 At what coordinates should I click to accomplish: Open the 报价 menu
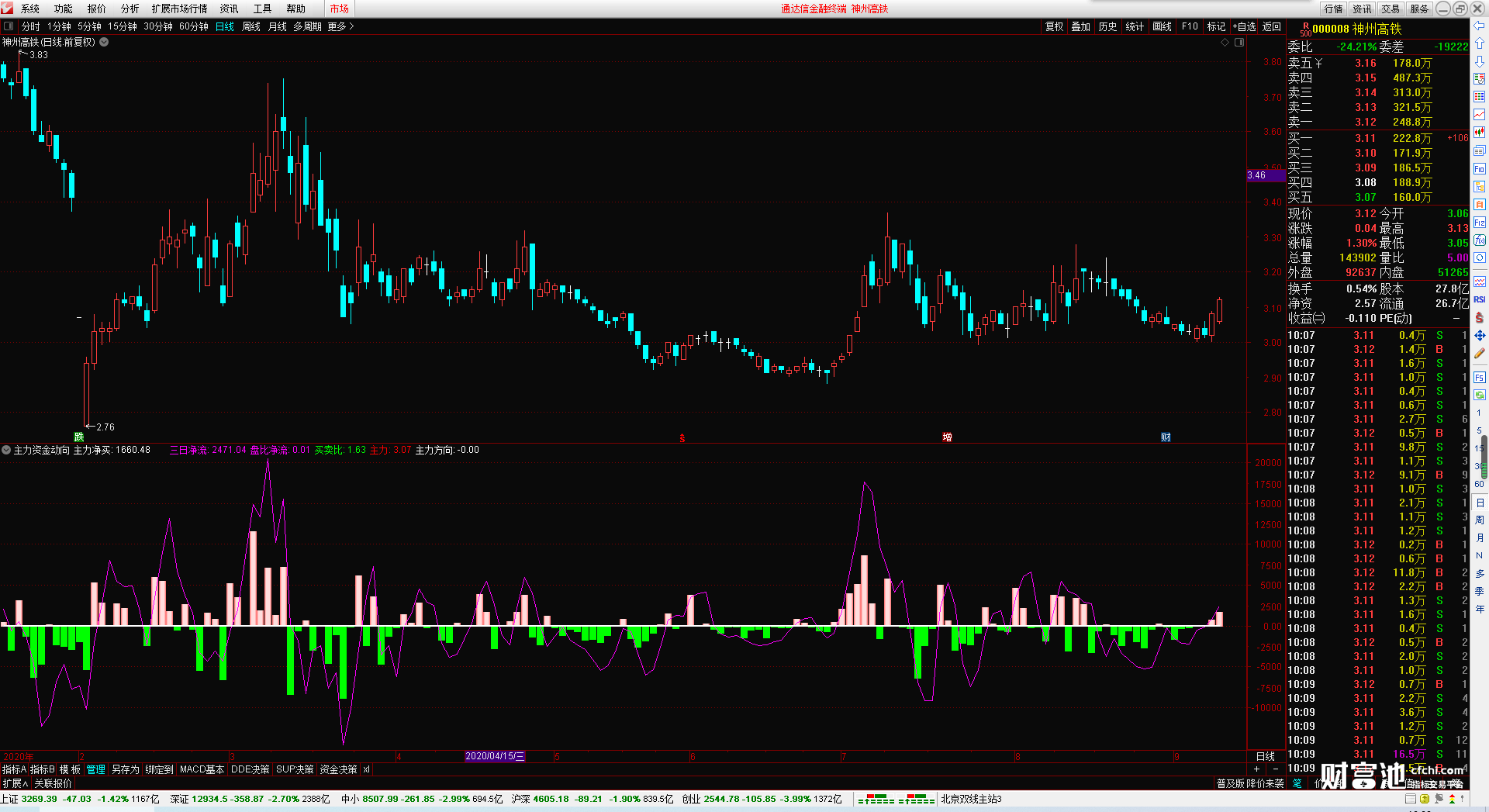97,9
